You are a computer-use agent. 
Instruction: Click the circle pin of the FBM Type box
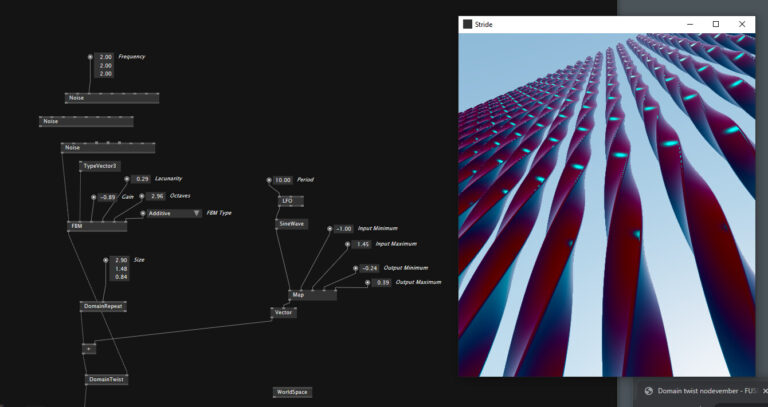point(143,214)
